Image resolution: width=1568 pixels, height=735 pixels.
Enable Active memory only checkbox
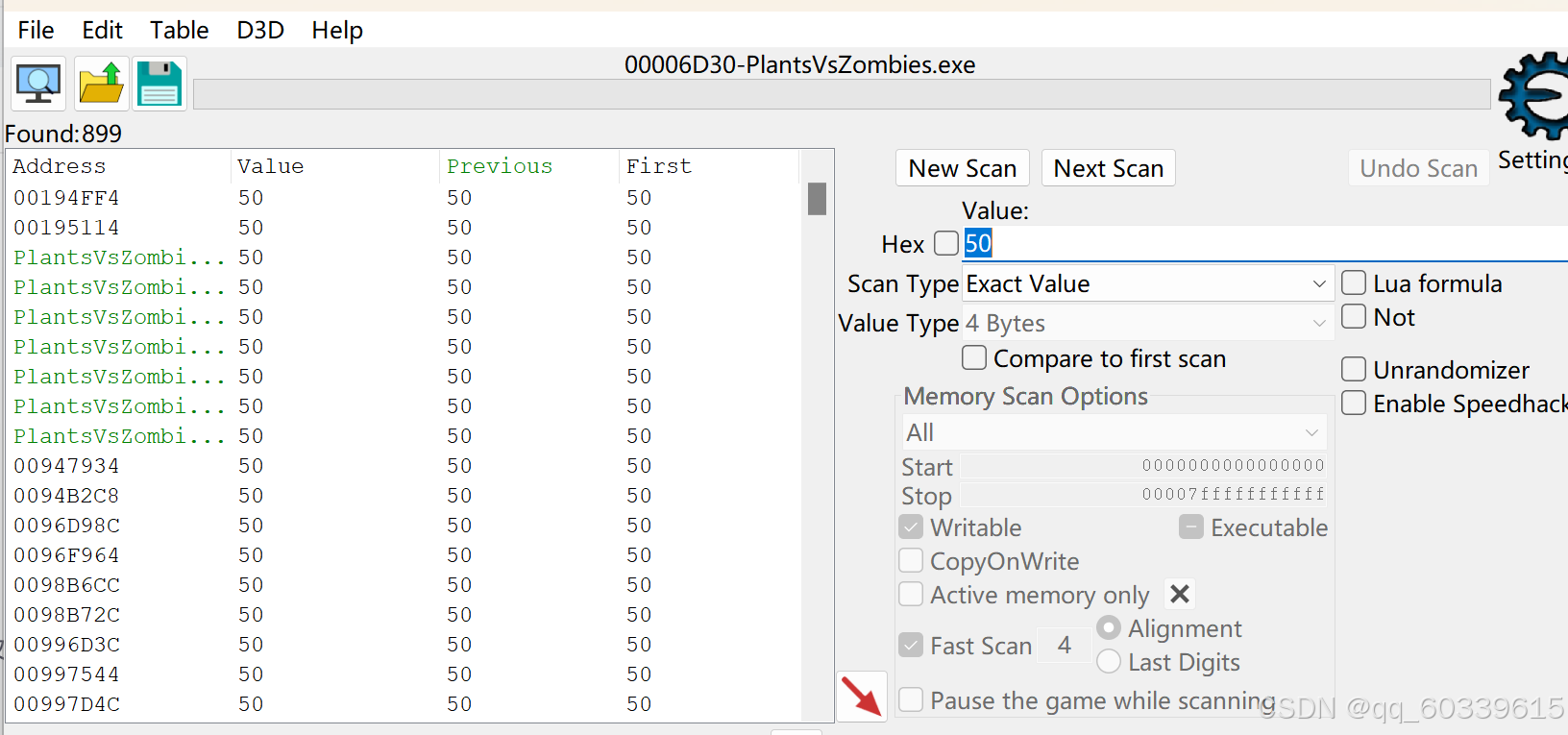(911, 594)
